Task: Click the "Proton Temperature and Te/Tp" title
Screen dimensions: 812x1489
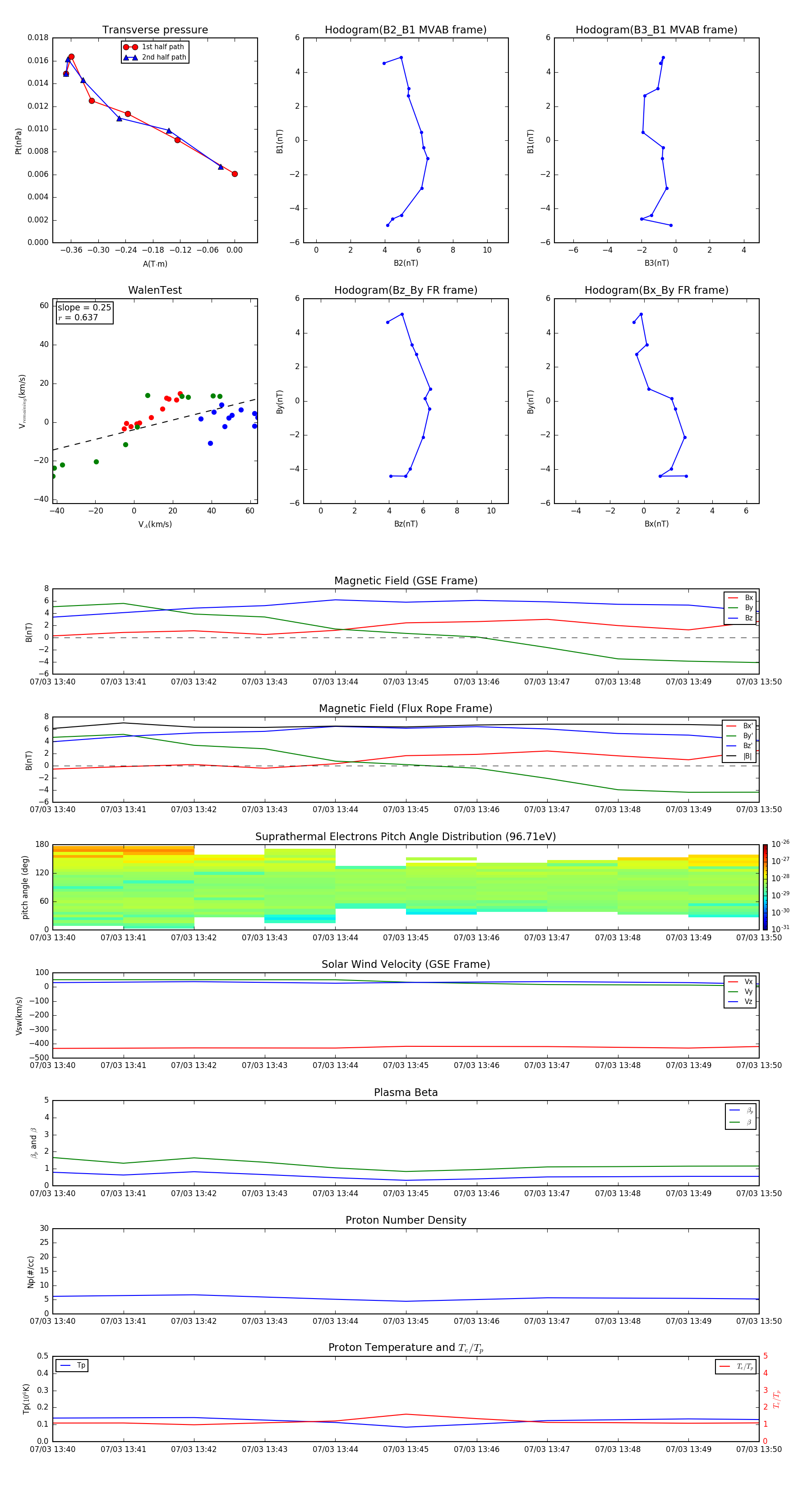Action: (x=406, y=1348)
